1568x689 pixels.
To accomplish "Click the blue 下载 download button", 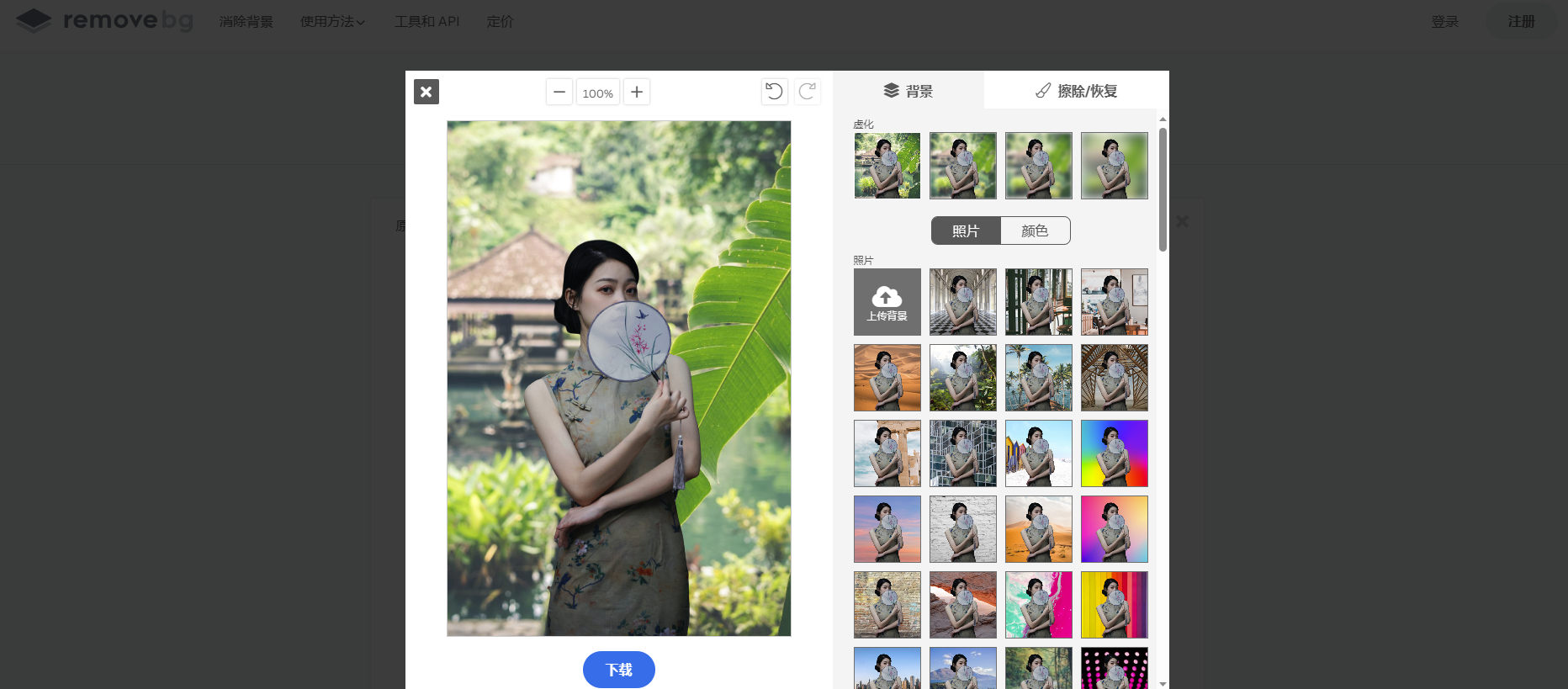I will 619,670.
